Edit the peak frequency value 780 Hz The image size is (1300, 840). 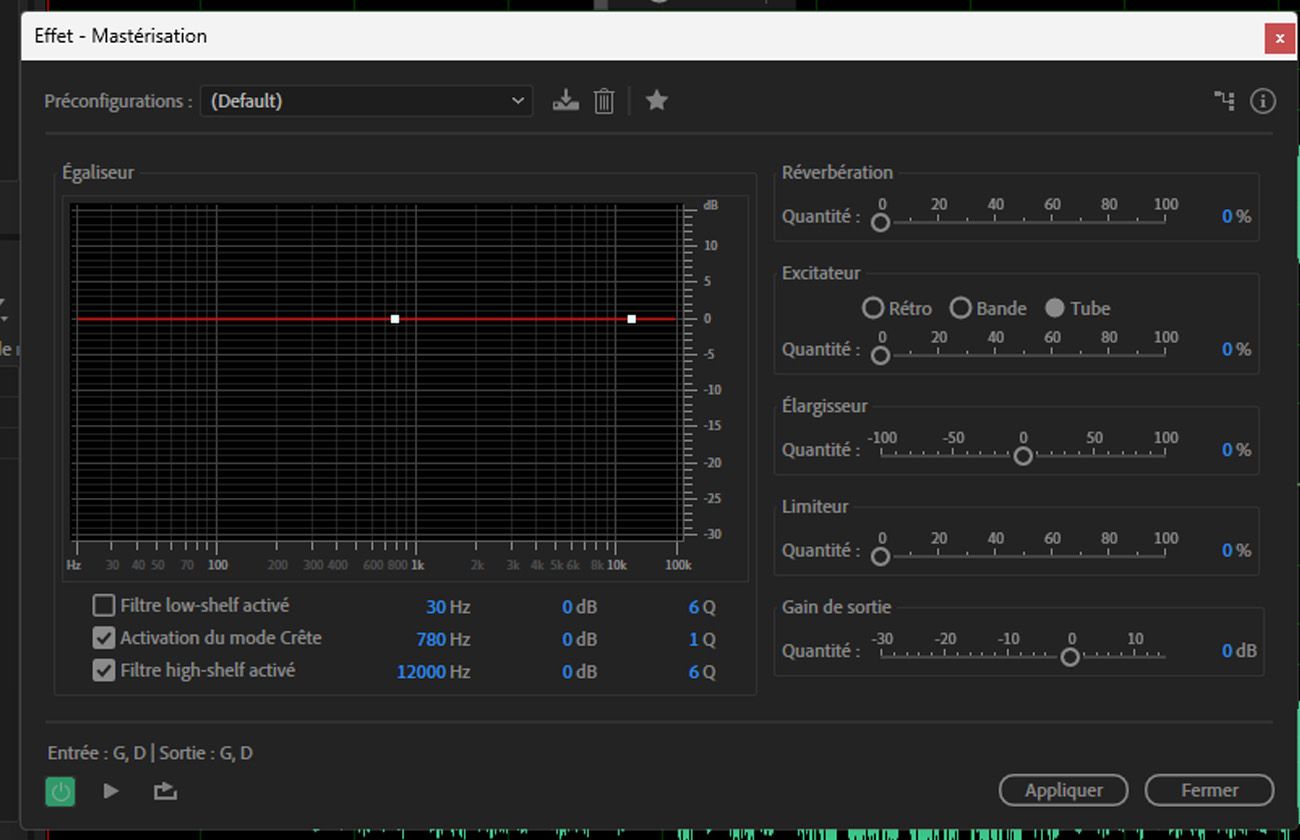pyautogui.click(x=431, y=639)
